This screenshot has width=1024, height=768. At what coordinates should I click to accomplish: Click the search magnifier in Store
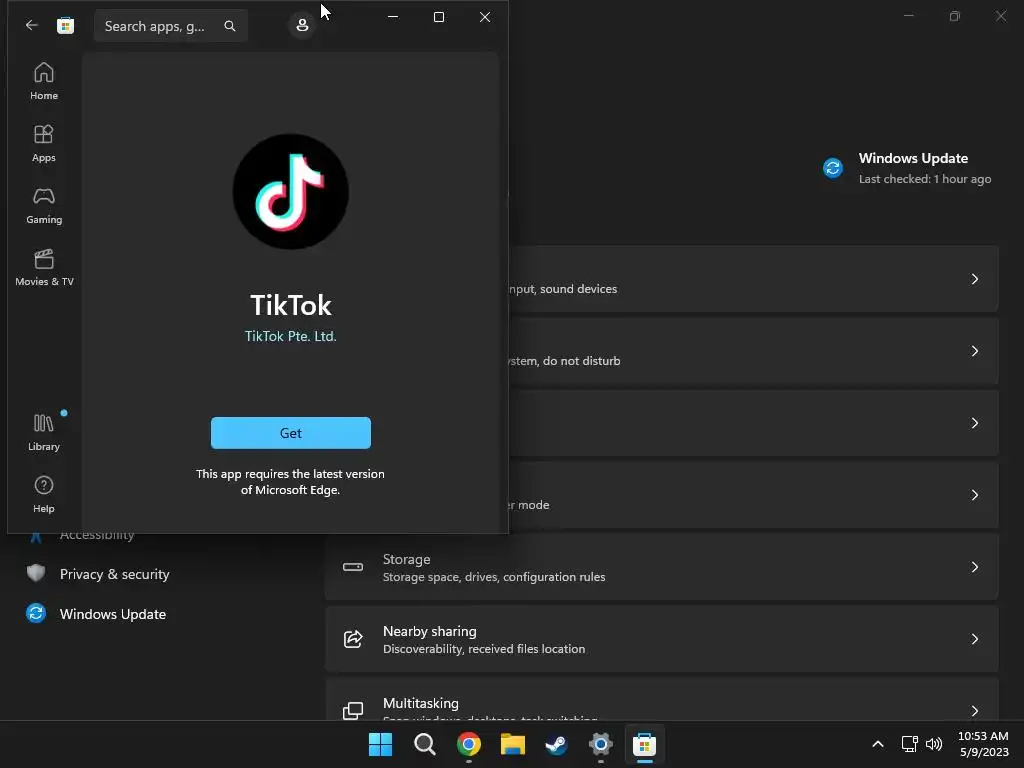pyautogui.click(x=230, y=25)
